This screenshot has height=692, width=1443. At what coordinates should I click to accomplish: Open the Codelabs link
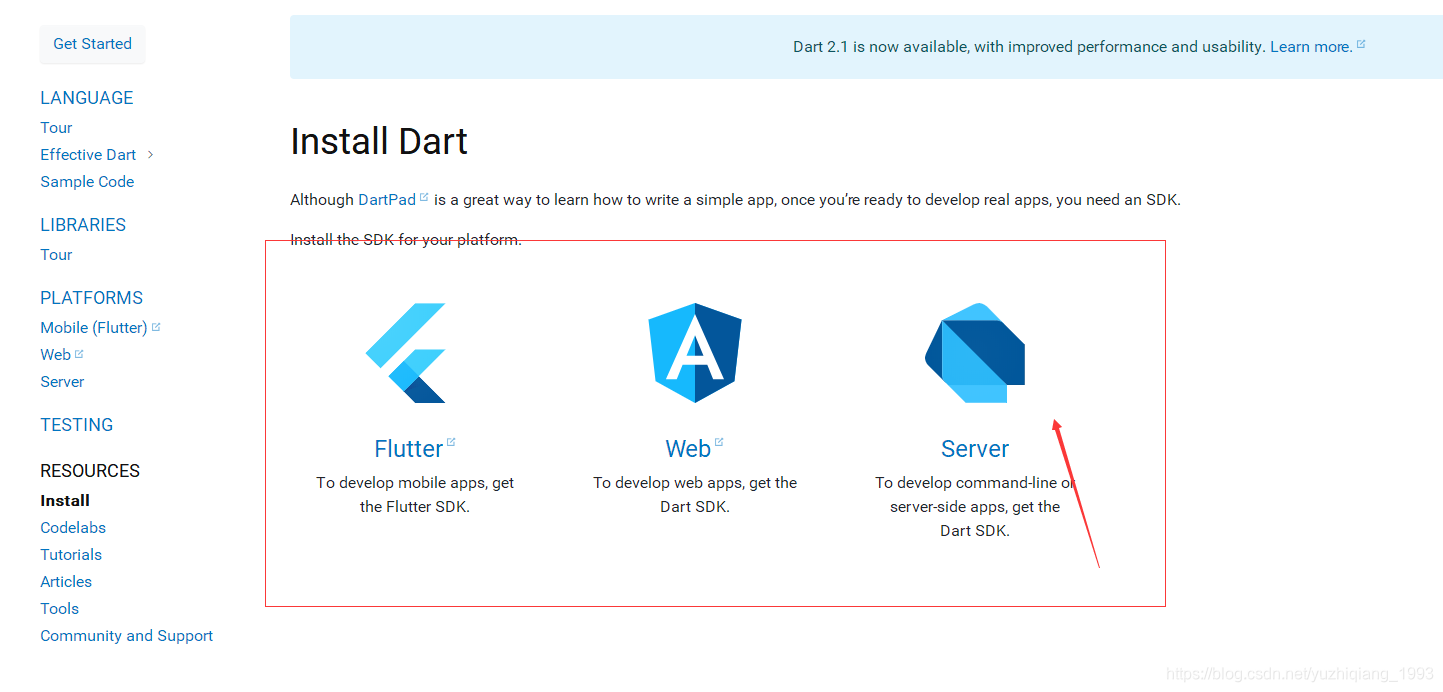tap(73, 528)
